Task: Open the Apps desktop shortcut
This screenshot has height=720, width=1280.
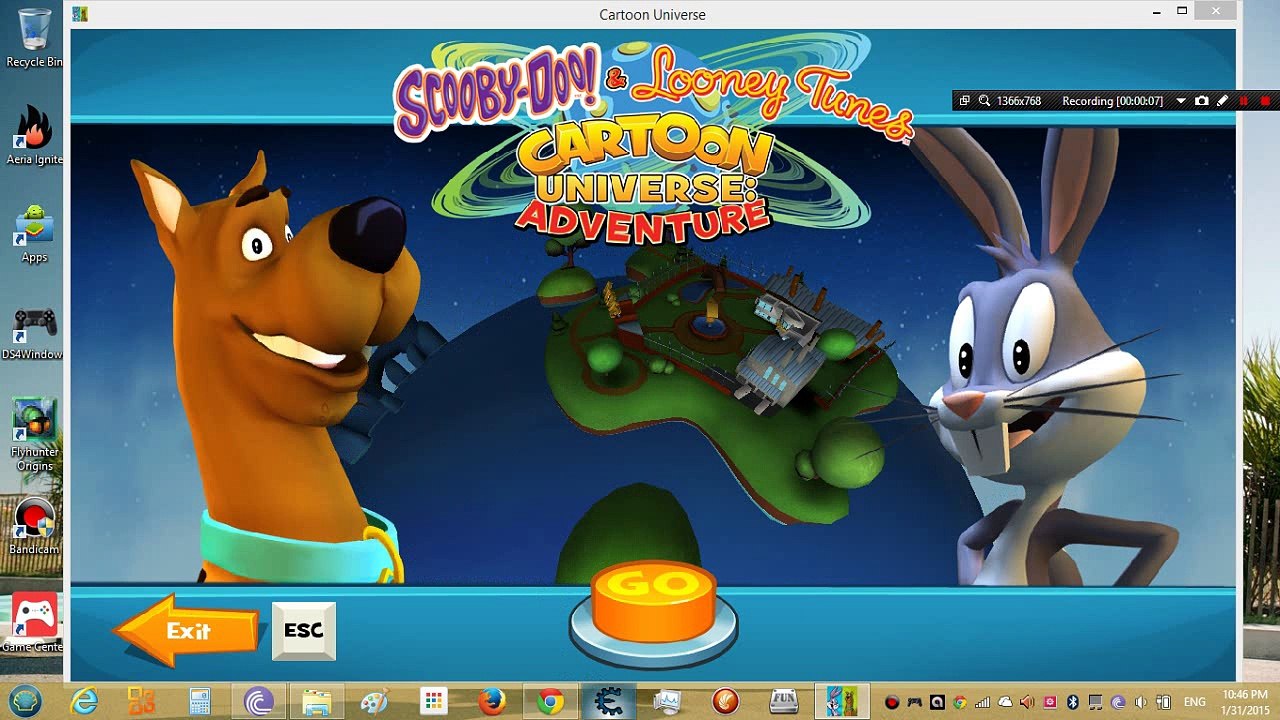Action: 34,233
